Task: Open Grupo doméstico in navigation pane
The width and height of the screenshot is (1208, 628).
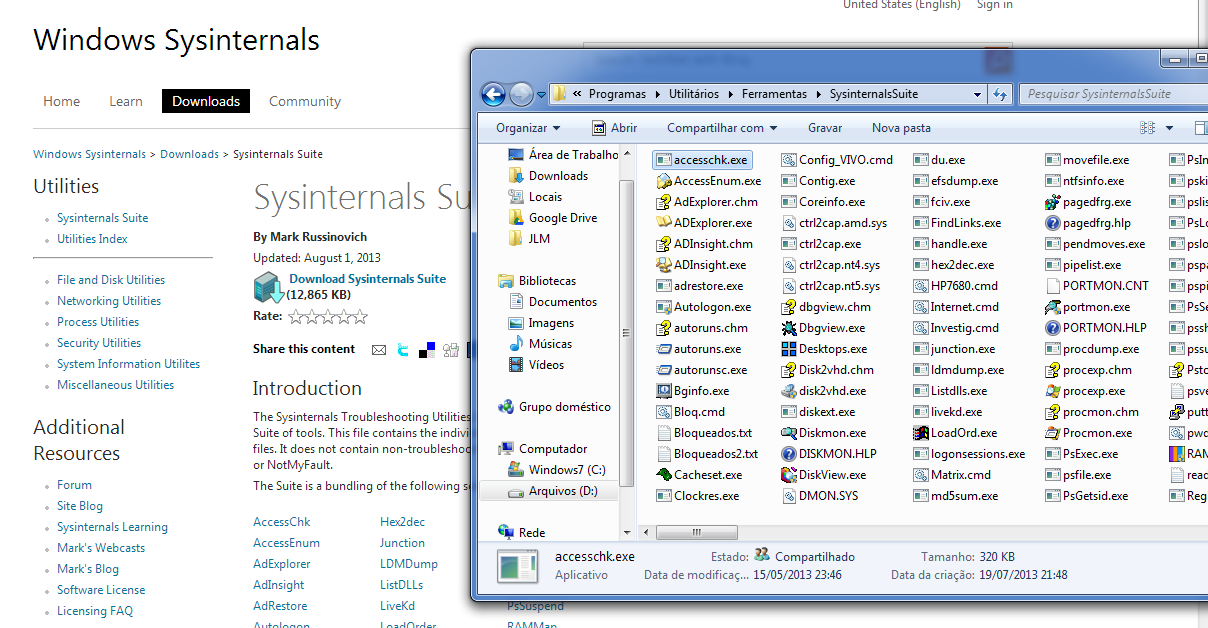Action: tap(554, 407)
